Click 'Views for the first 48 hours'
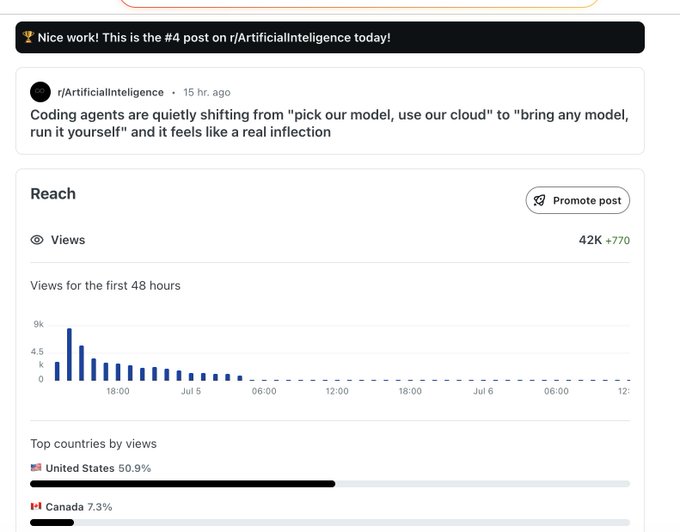The width and height of the screenshot is (680, 532). point(105,286)
